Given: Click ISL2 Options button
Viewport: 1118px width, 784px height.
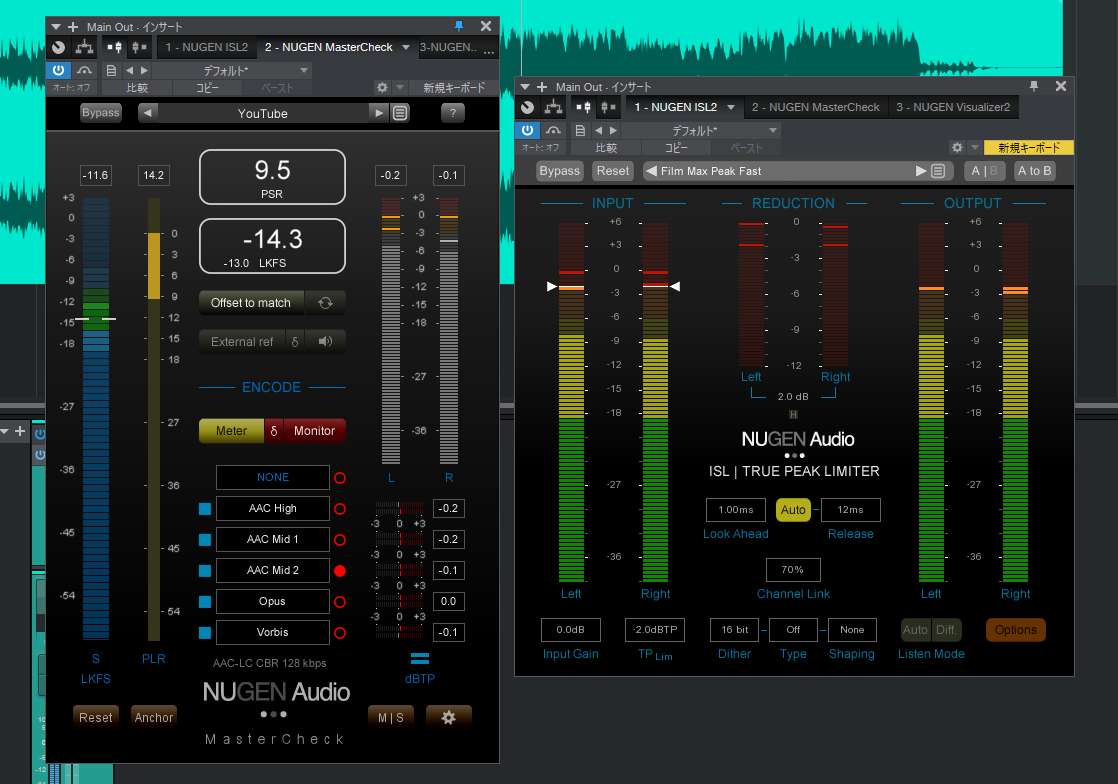Looking at the screenshot, I should coord(1015,630).
